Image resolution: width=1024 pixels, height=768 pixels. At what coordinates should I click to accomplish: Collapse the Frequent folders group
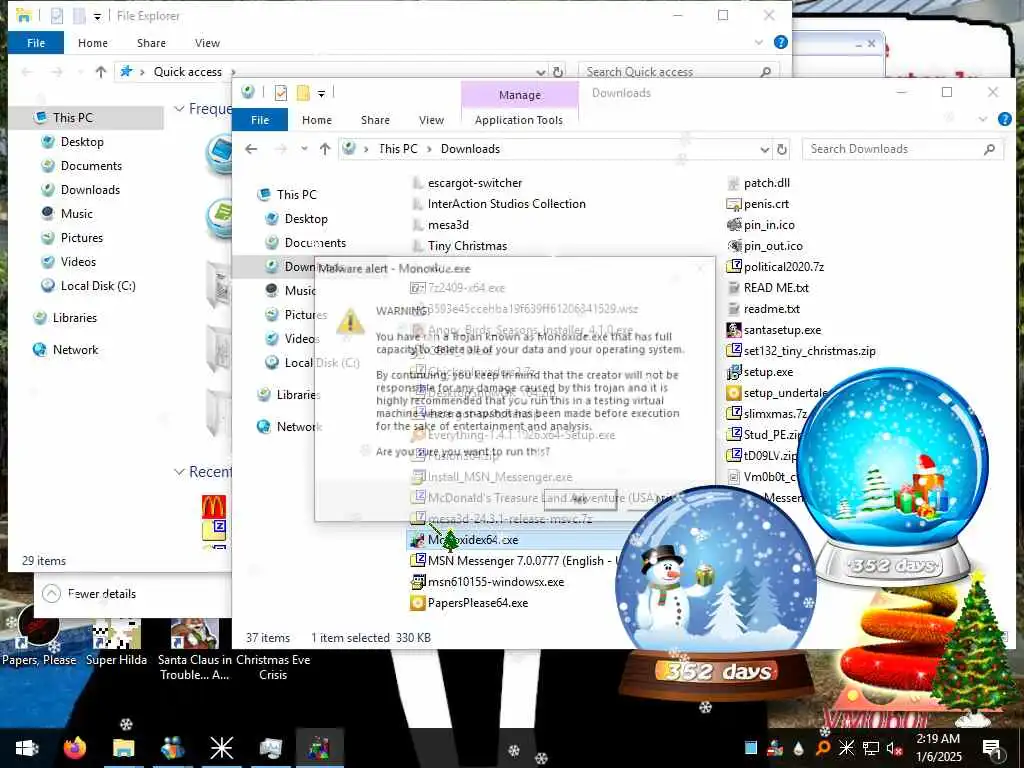tap(180, 109)
